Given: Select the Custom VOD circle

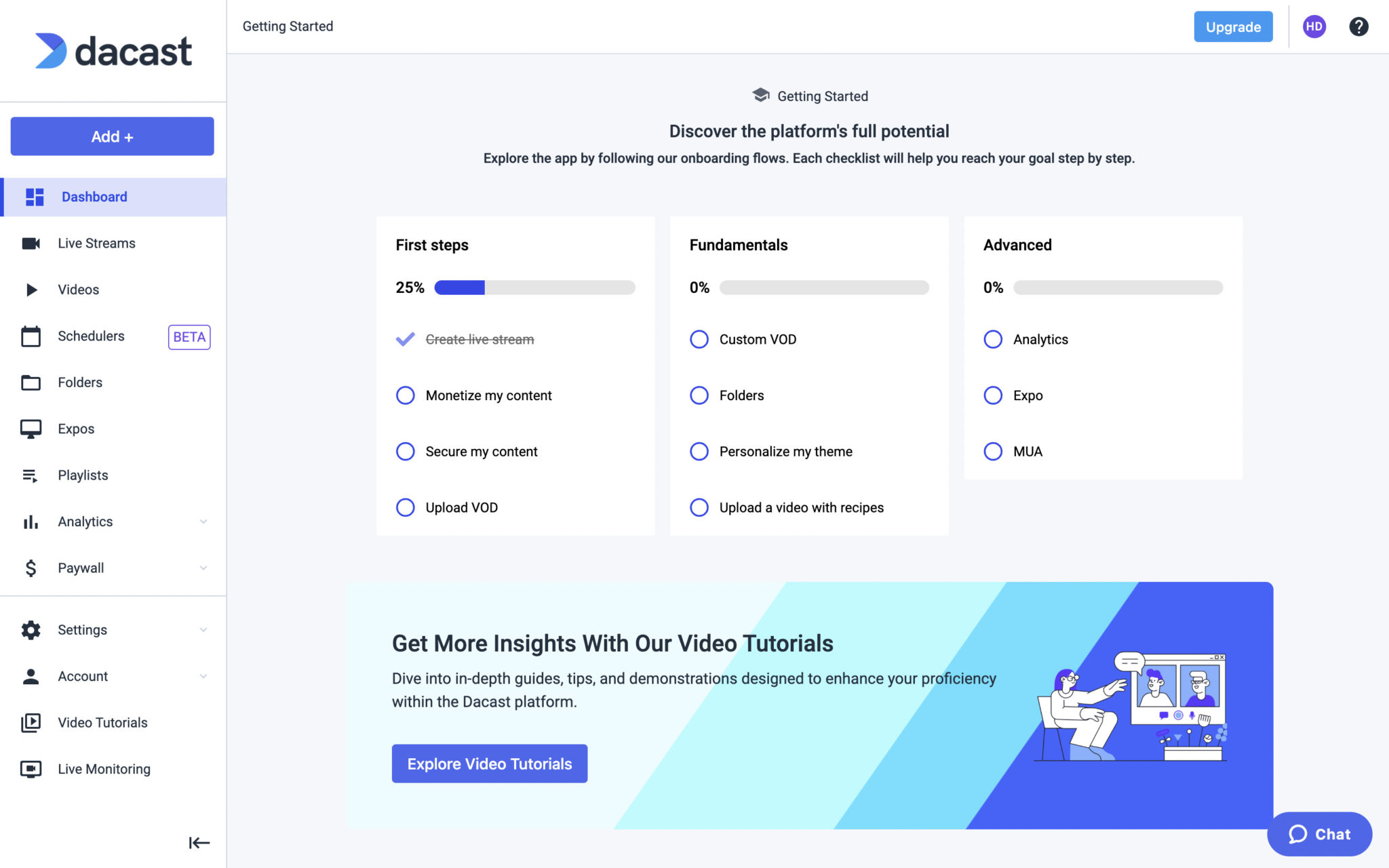Looking at the screenshot, I should [699, 339].
